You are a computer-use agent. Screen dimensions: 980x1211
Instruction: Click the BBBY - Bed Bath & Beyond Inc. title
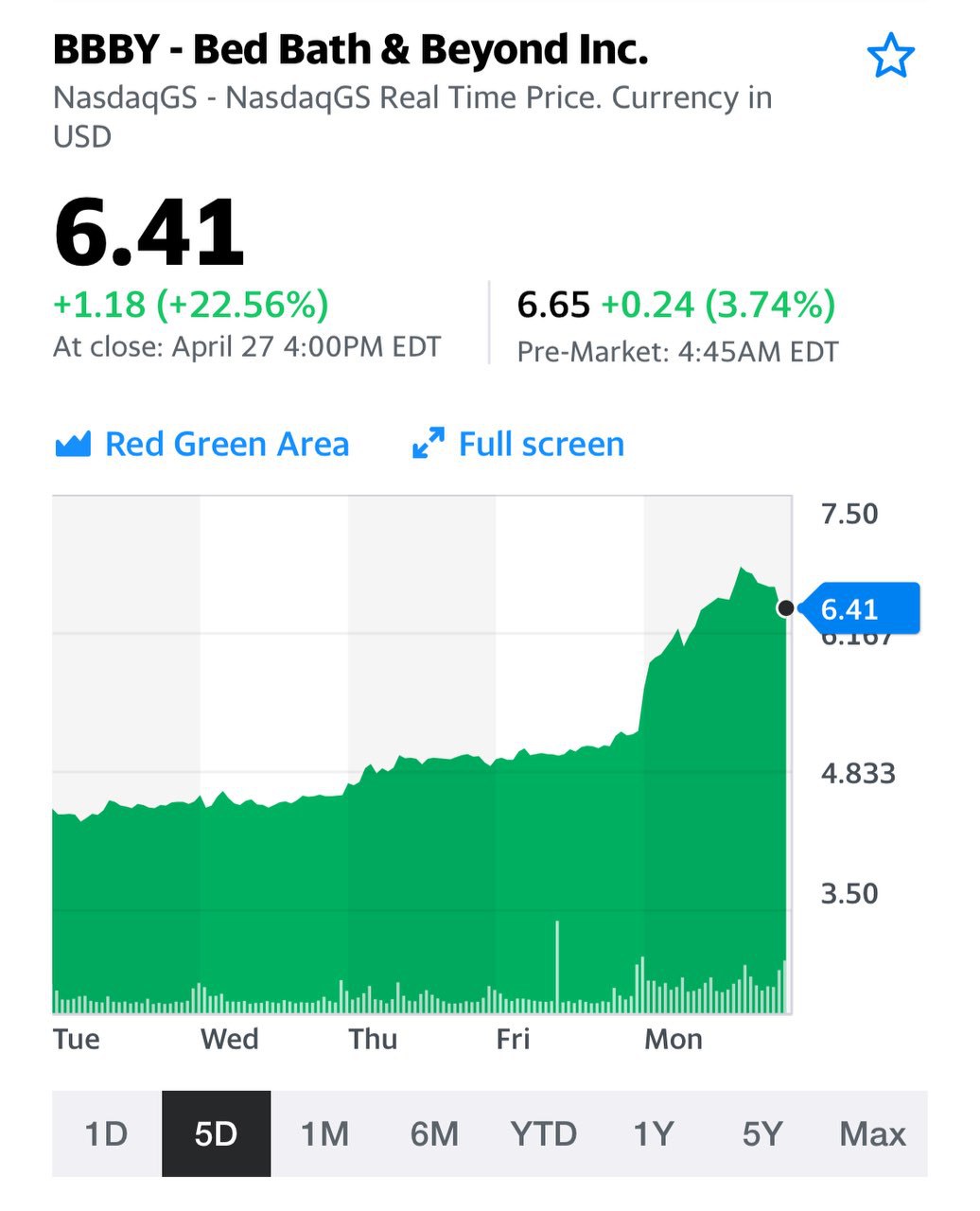351,50
